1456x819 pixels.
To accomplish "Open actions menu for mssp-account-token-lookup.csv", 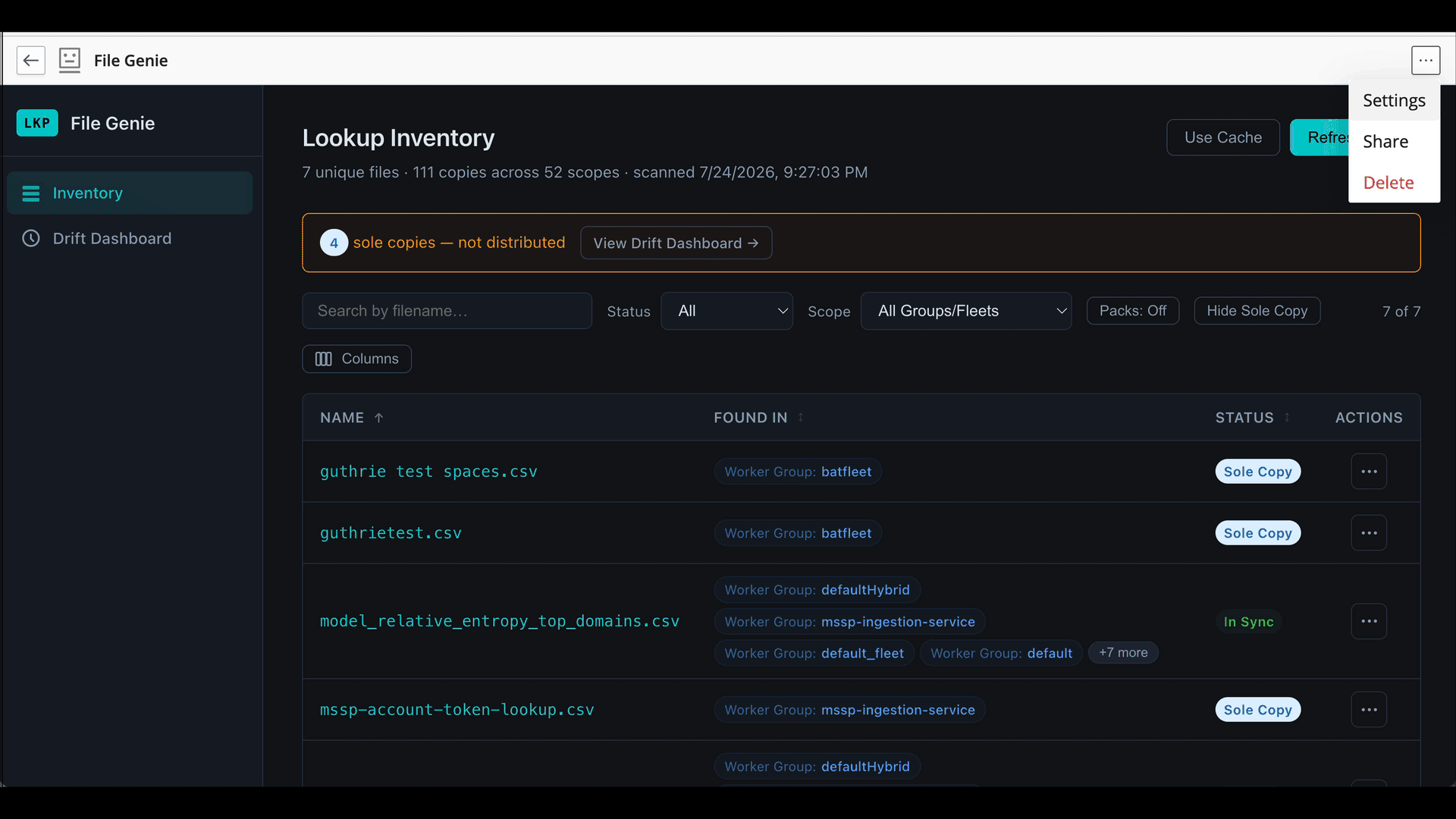I will point(1369,710).
